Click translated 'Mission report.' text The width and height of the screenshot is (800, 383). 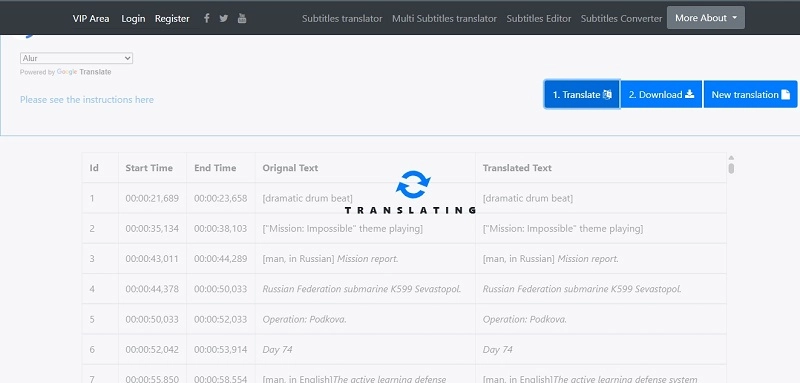588,259
